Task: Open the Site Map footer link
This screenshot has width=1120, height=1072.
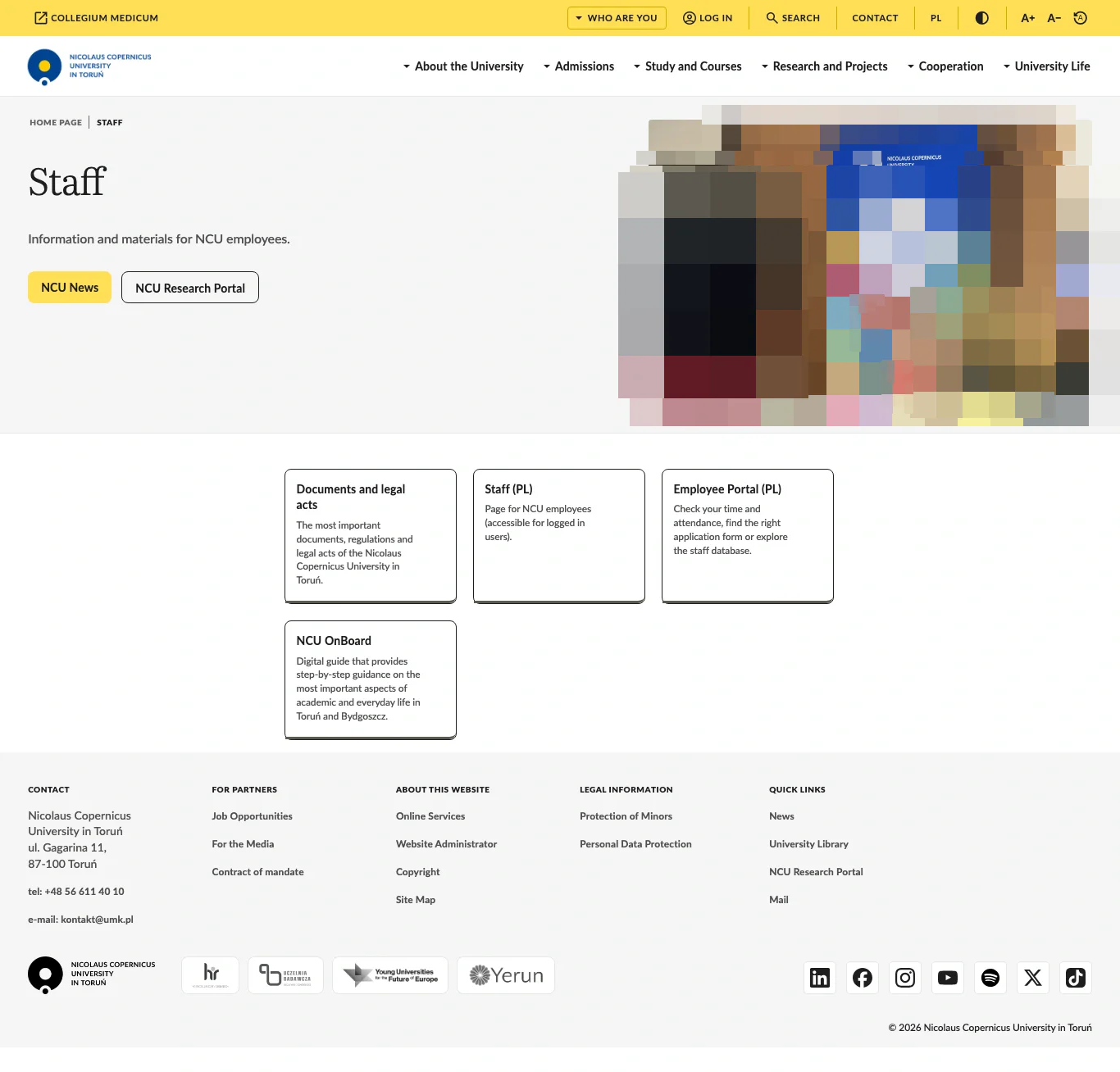Action: pyautogui.click(x=416, y=900)
